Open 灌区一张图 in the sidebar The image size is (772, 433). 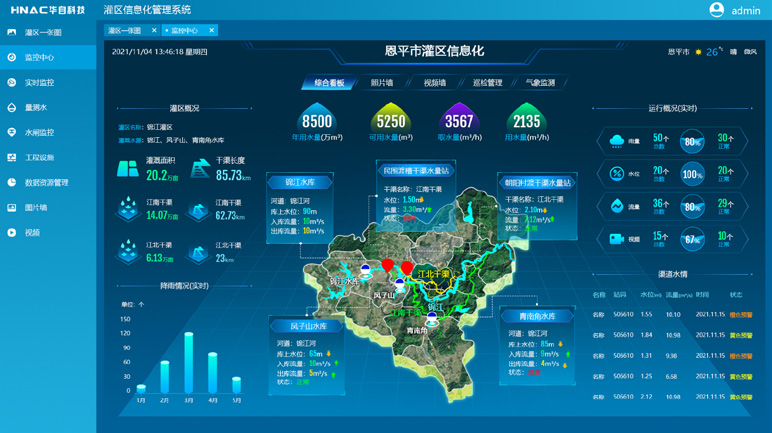tap(43, 33)
